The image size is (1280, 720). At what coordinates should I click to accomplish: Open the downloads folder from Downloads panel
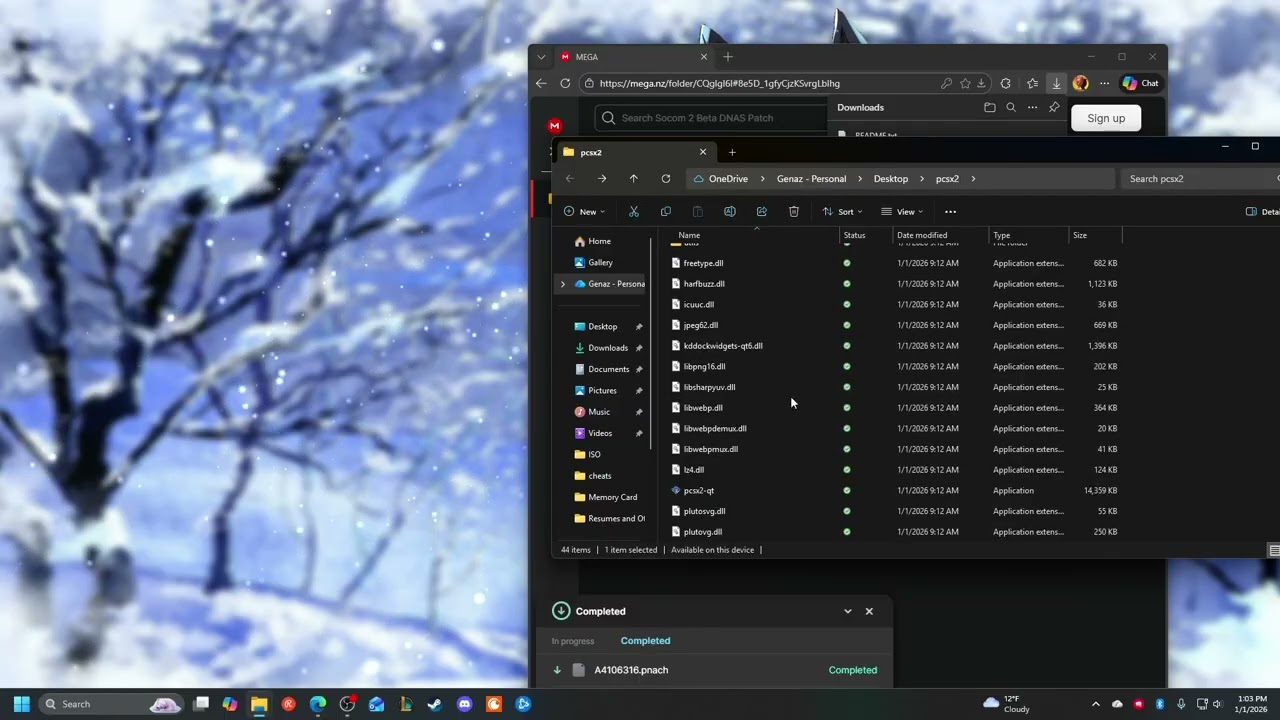(x=990, y=108)
